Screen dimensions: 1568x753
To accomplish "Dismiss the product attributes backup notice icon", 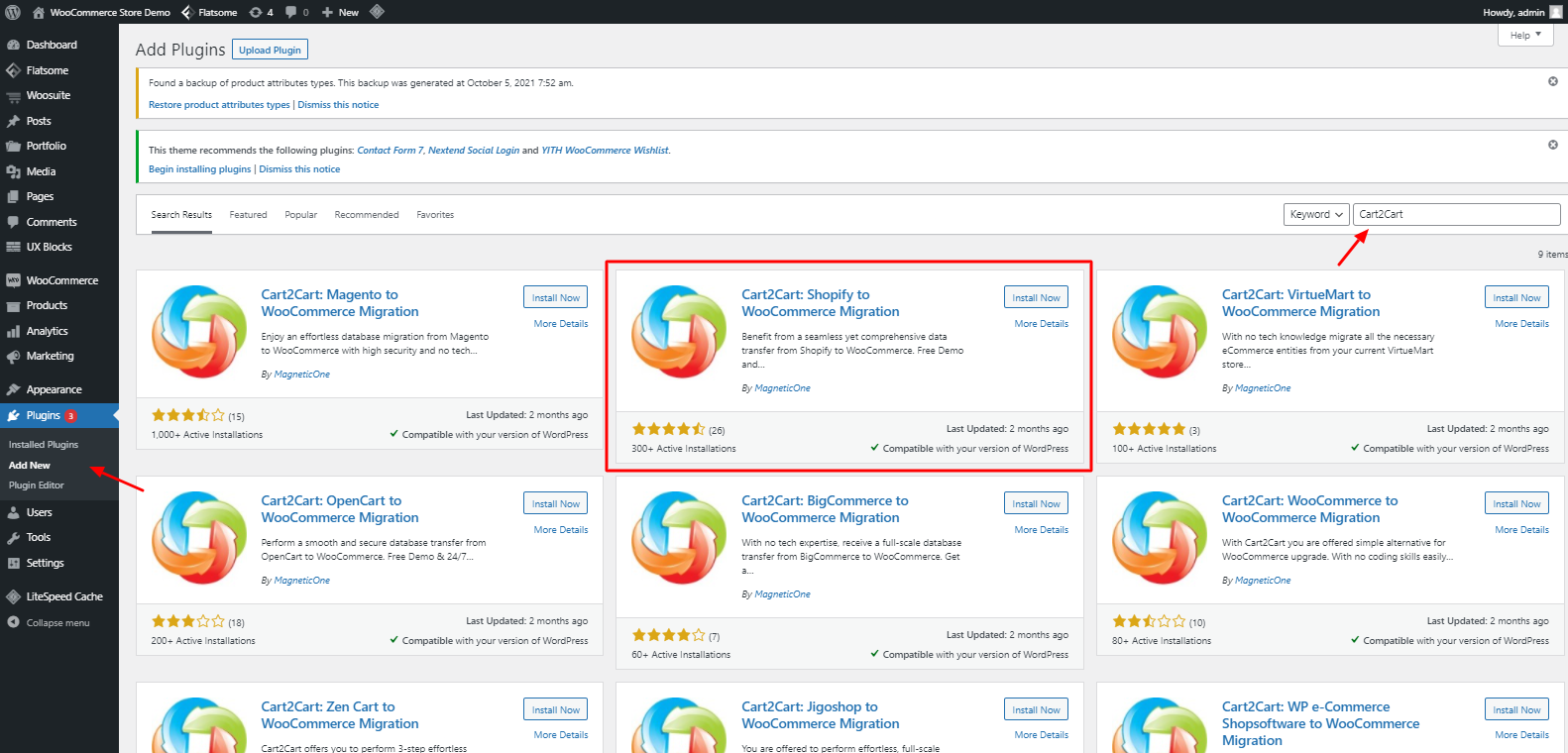I will click(1553, 81).
